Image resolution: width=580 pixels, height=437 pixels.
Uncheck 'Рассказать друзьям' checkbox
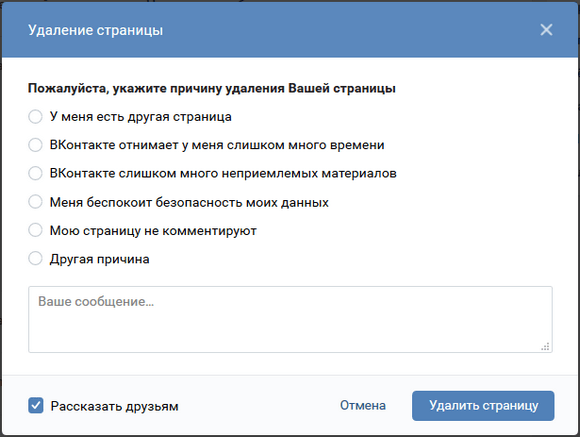click(x=36, y=406)
